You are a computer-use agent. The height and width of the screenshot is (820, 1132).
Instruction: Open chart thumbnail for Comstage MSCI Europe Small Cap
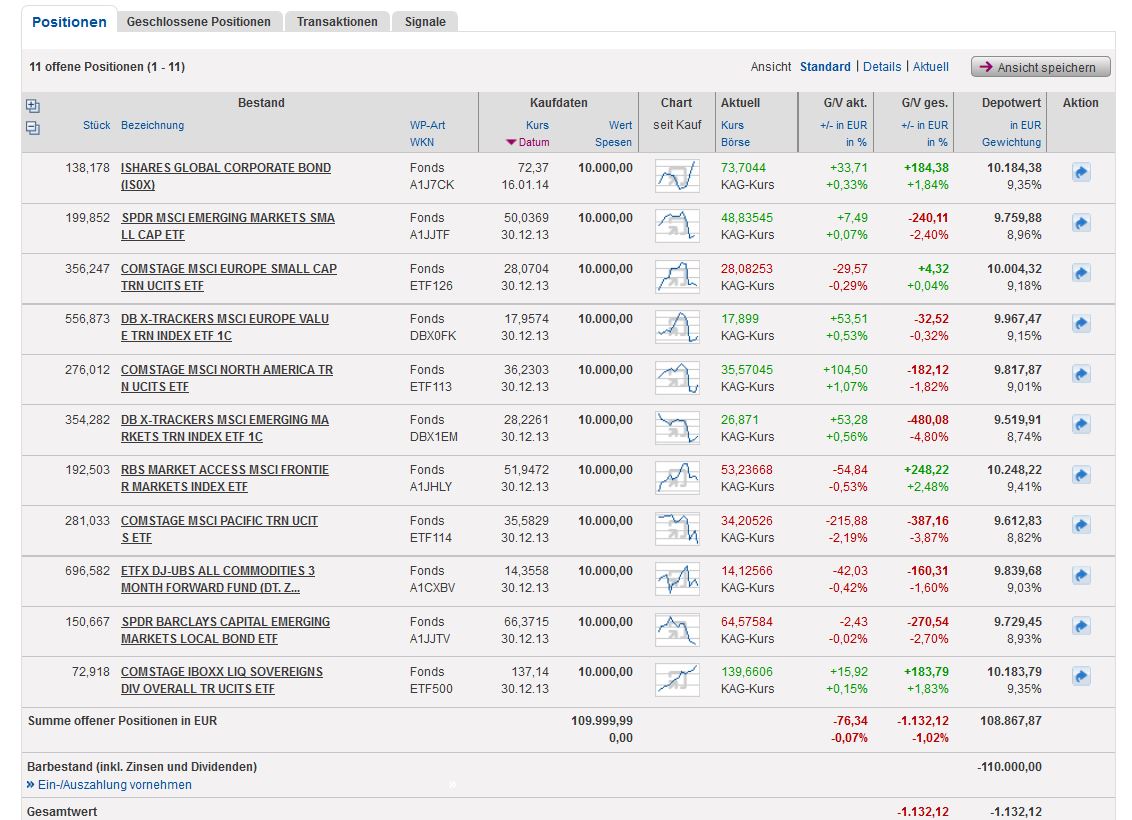click(677, 277)
